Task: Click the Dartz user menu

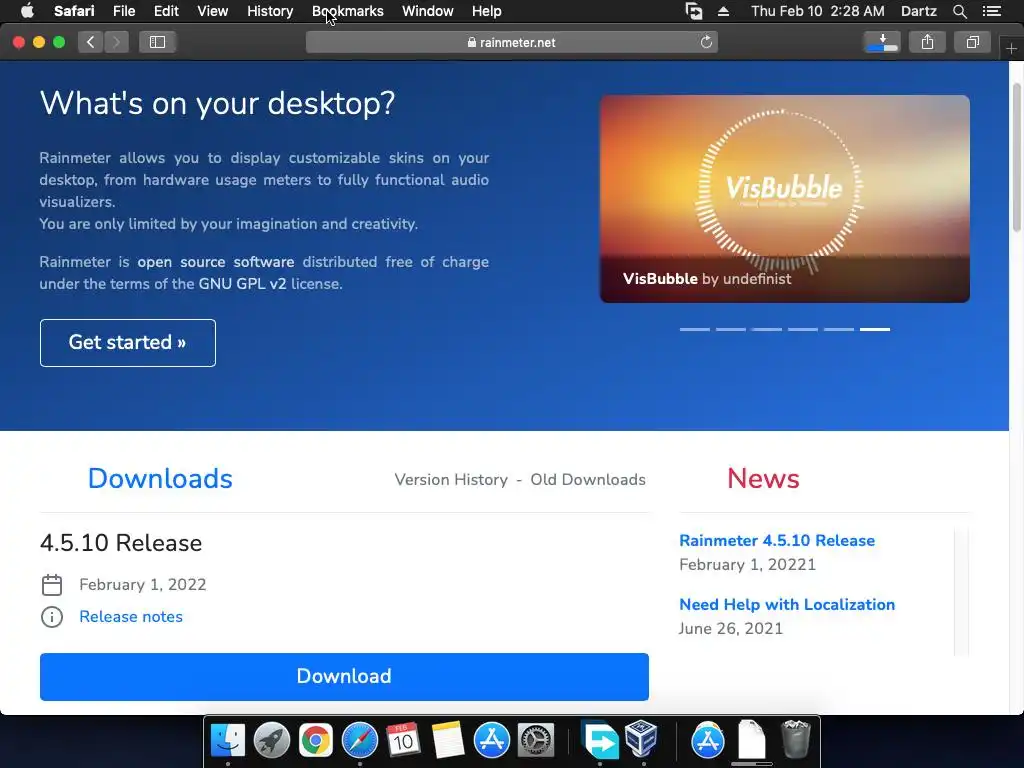Action: click(x=918, y=11)
